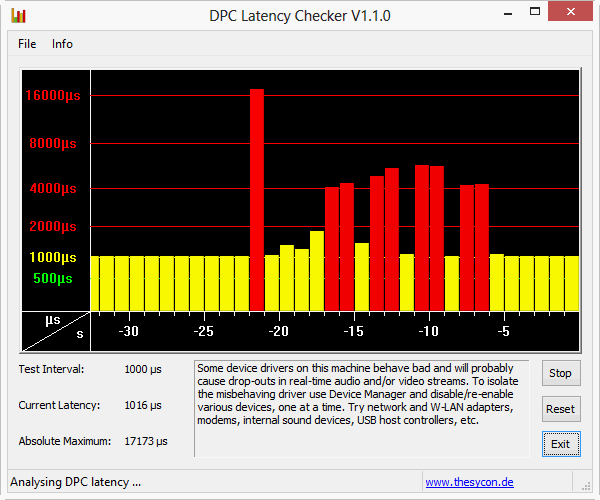Click the tallest red bar near 16000µs
The image size is (600, 500).
[257, 200]
